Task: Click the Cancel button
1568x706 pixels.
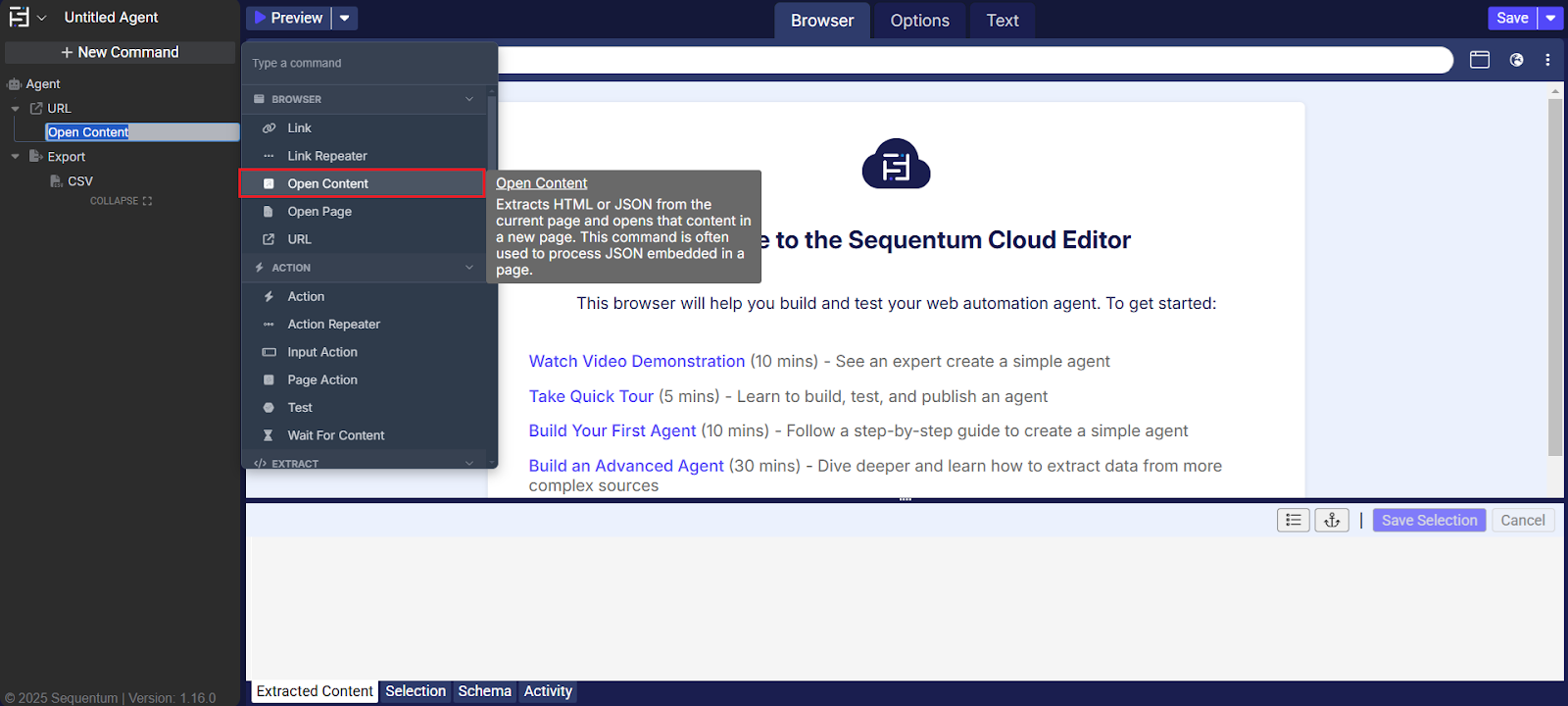Action: 1523,521
